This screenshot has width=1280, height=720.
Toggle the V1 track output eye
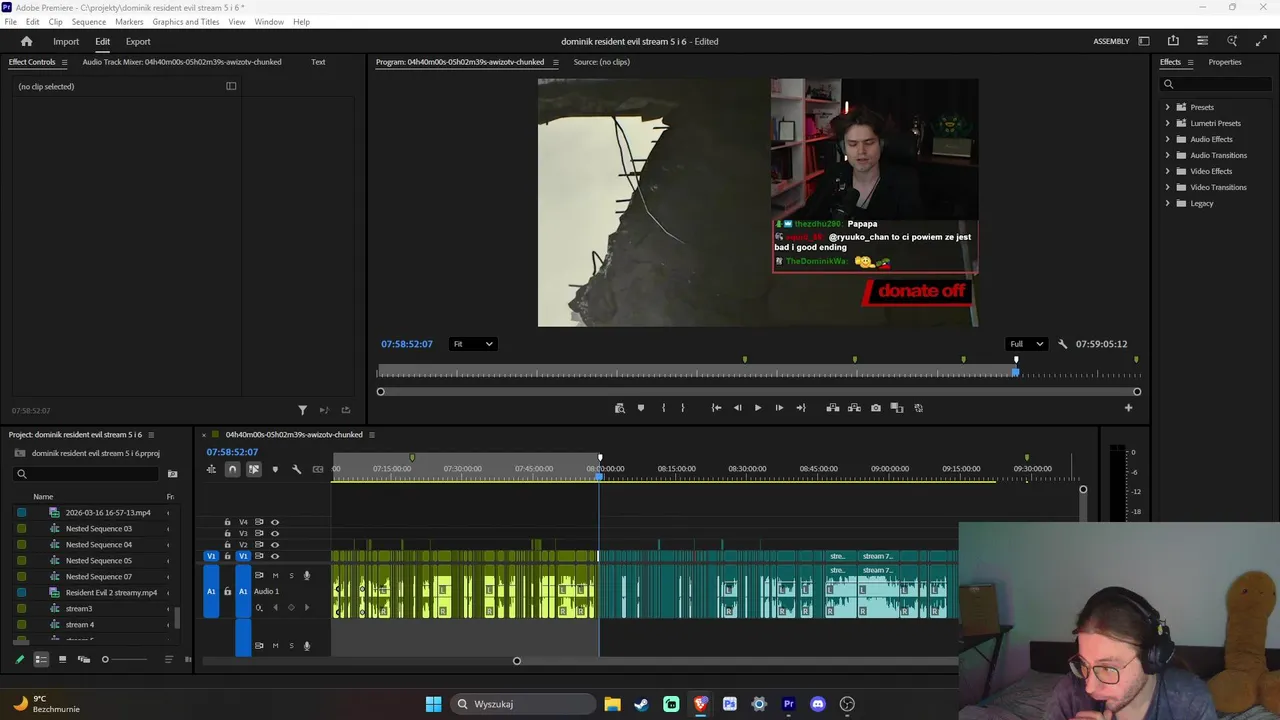coord(275,556)
